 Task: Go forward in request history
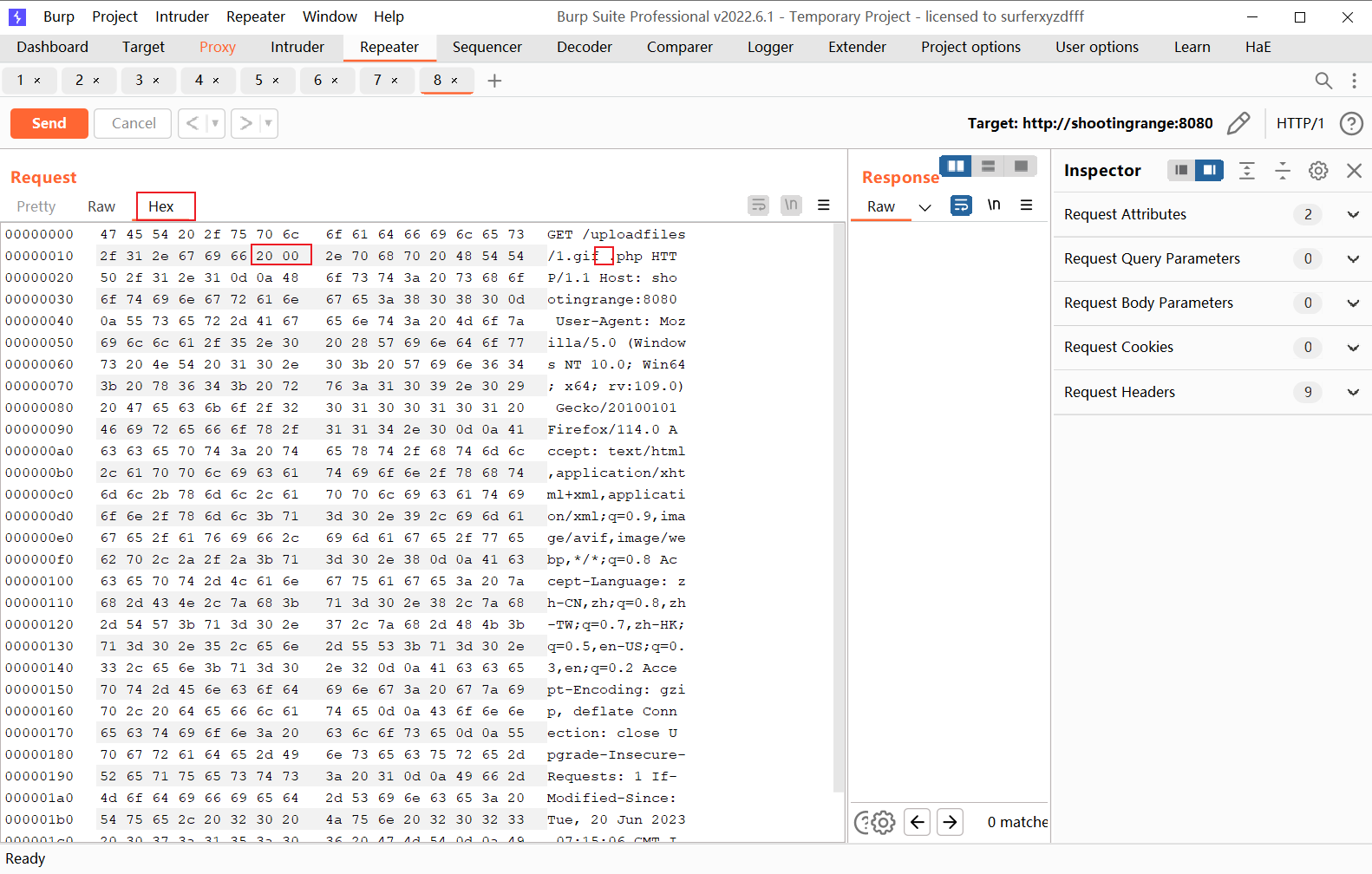click(245, 123)
